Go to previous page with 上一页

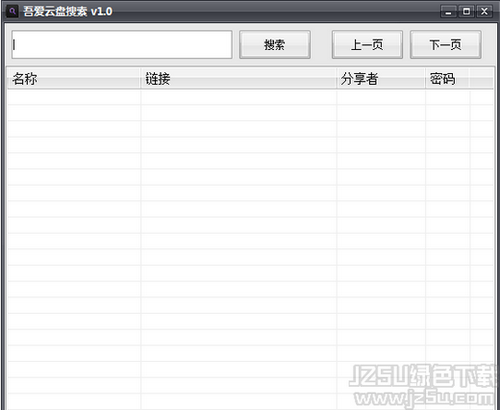click(367, 45)
